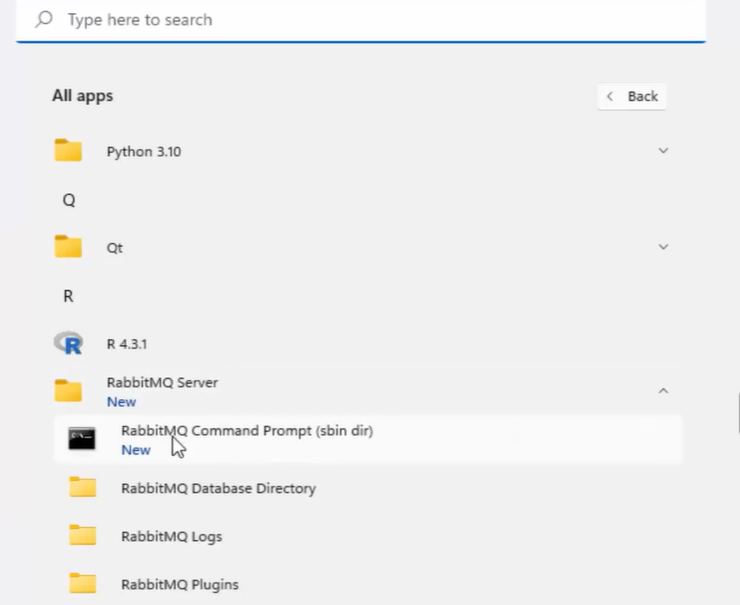Click the Type here to search field
Image resolution: width=740 pixels, height=605 pixels.
(x=361, y=20)
